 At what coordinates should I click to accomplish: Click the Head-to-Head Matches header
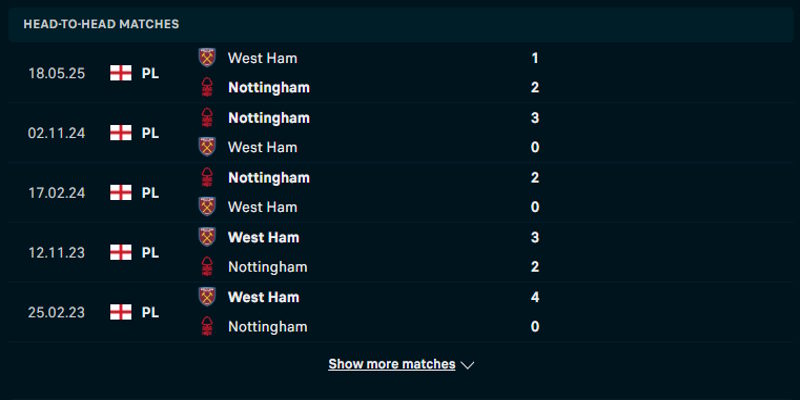(102, 23)
